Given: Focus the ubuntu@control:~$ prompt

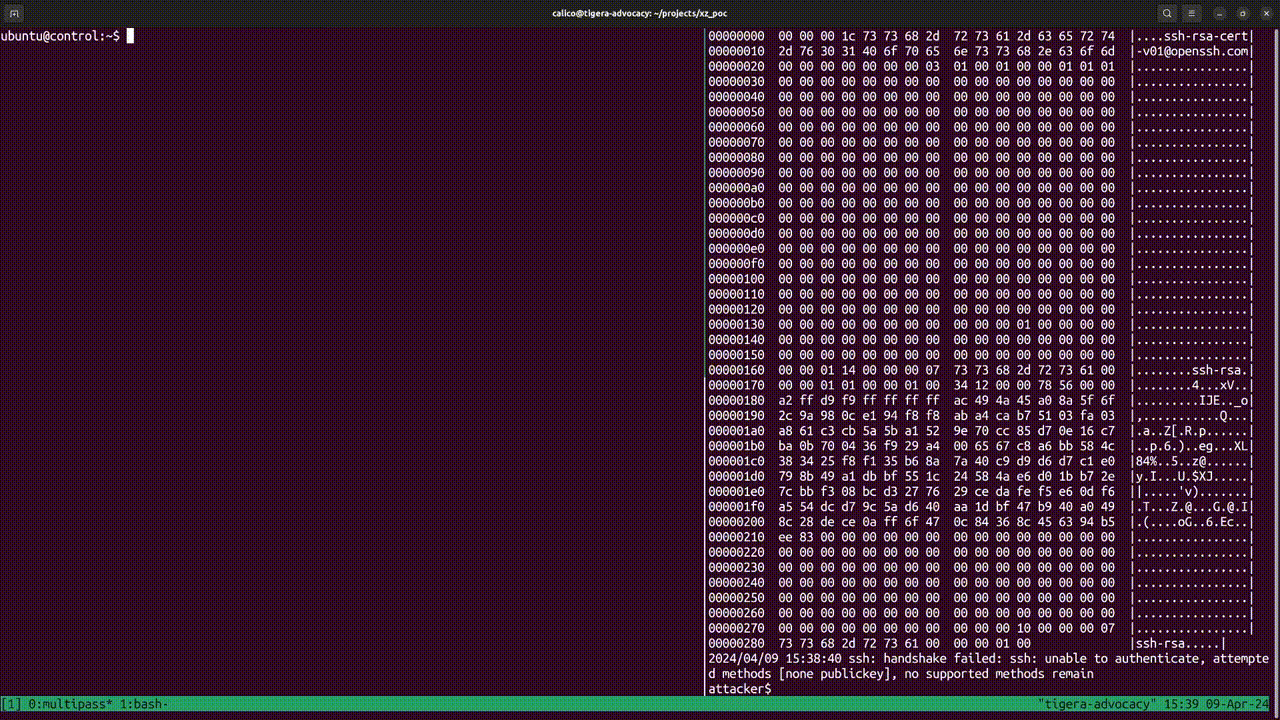Looking at the screenshot, I should [x=60, y=36].
